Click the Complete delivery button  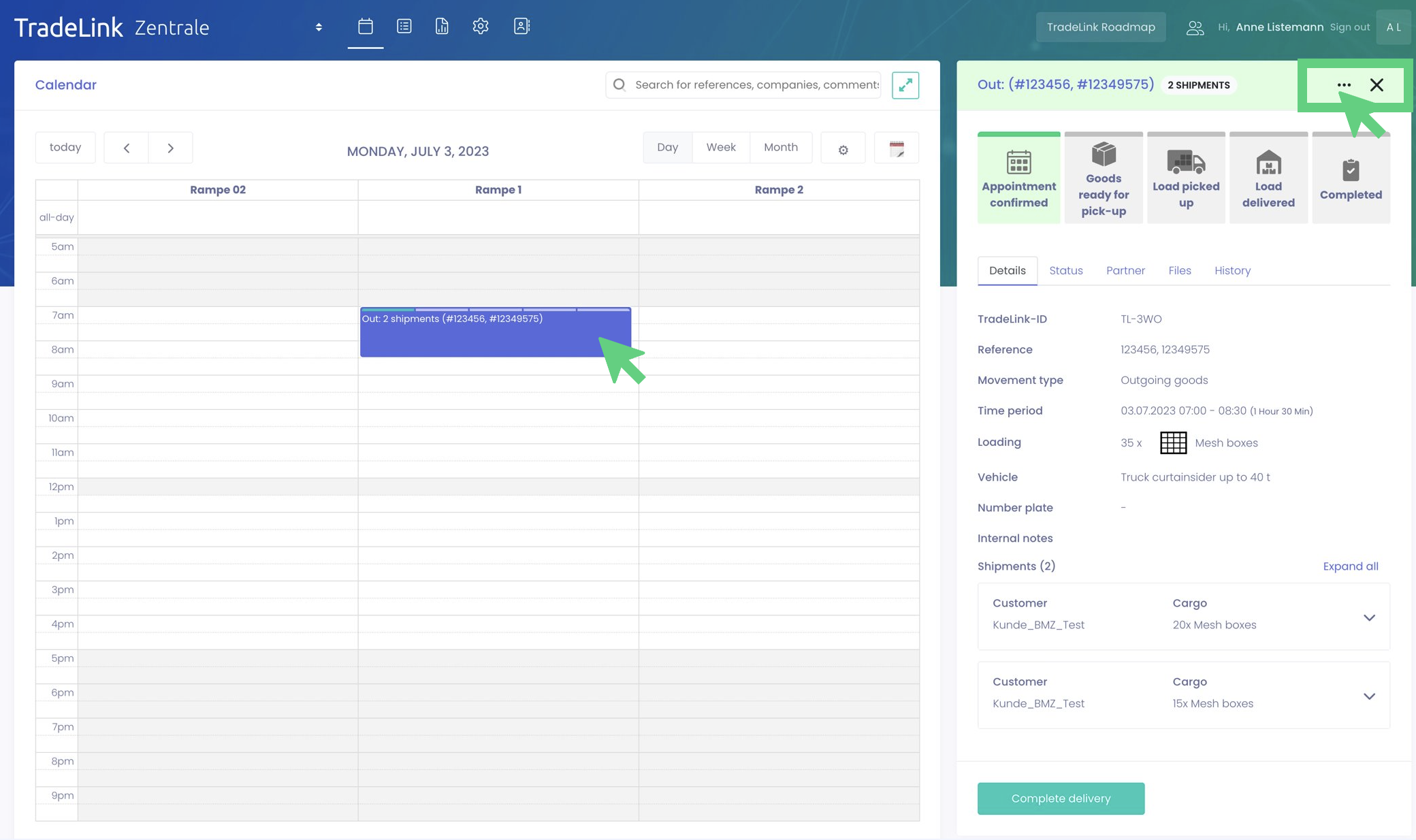click(1061, 798)
